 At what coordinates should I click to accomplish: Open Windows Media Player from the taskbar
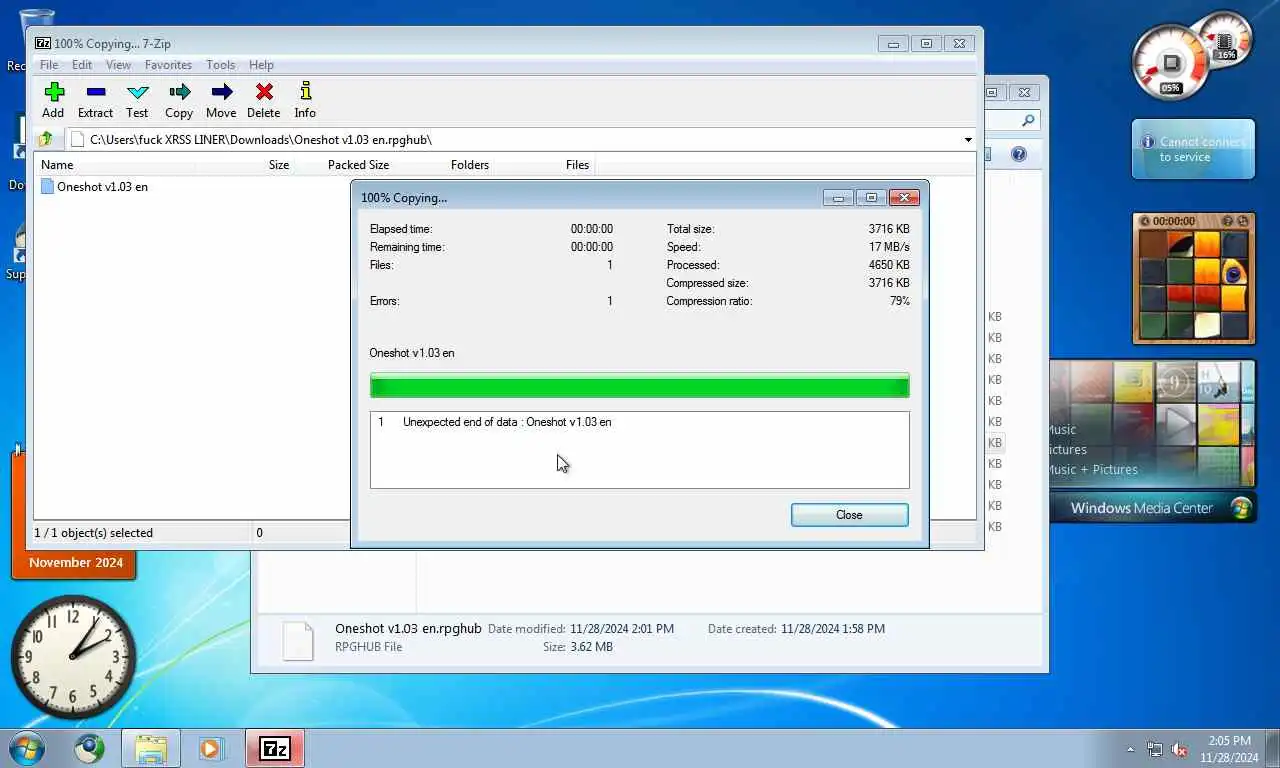[x=210, y=748]
